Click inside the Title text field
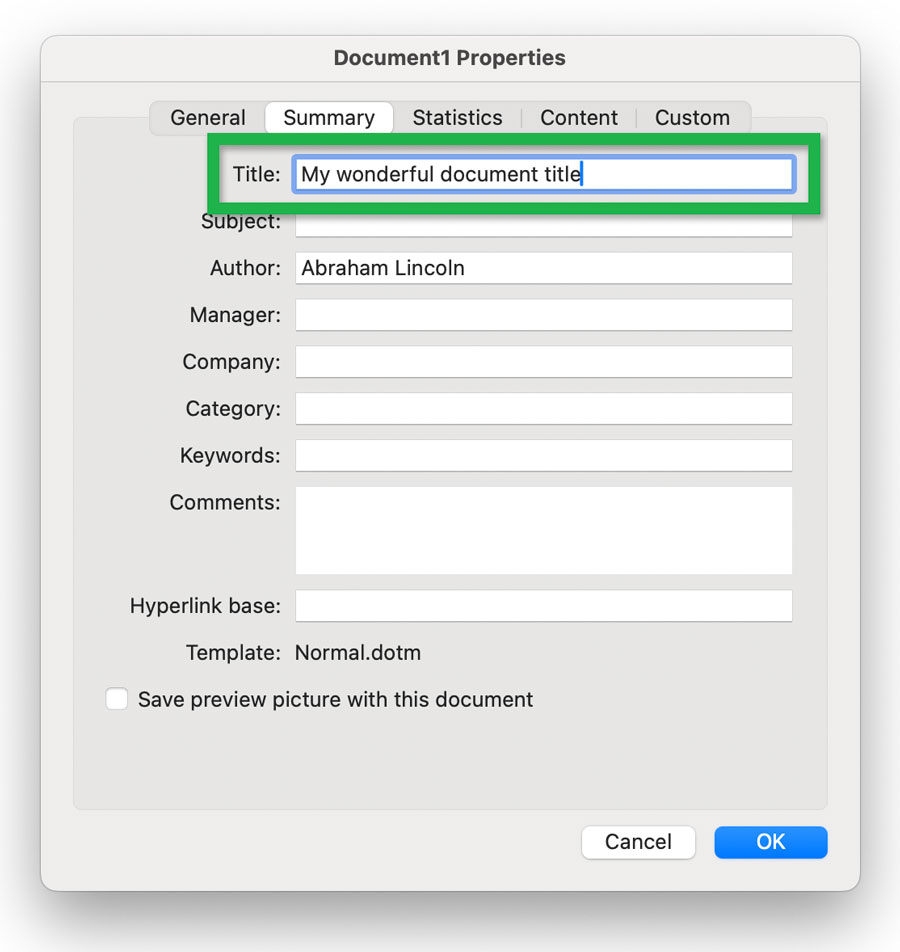 click(x=543, y=173)
